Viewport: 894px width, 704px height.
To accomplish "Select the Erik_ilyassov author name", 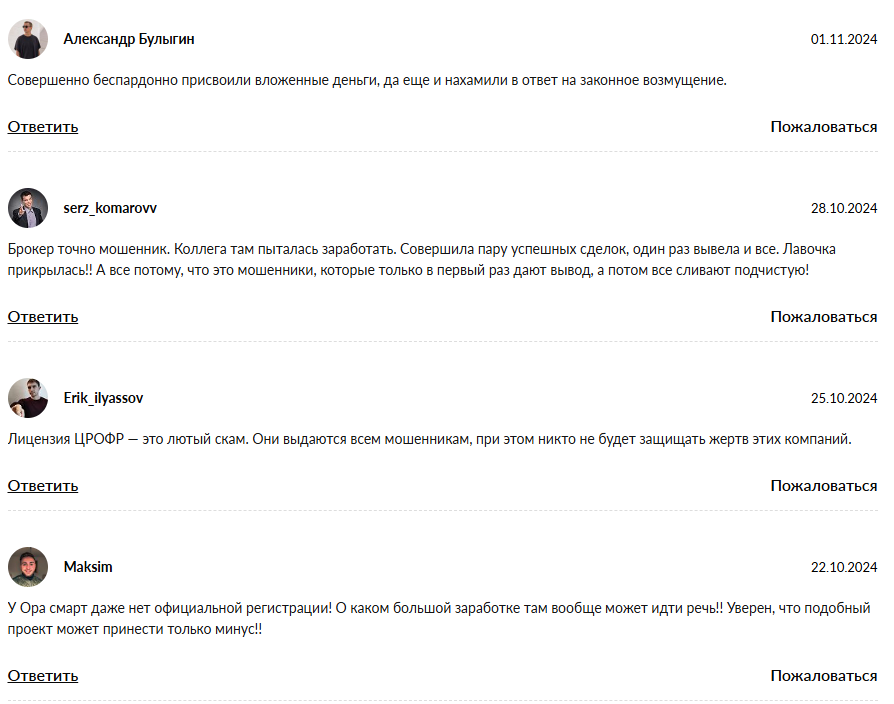I will [x=103, y=398].
